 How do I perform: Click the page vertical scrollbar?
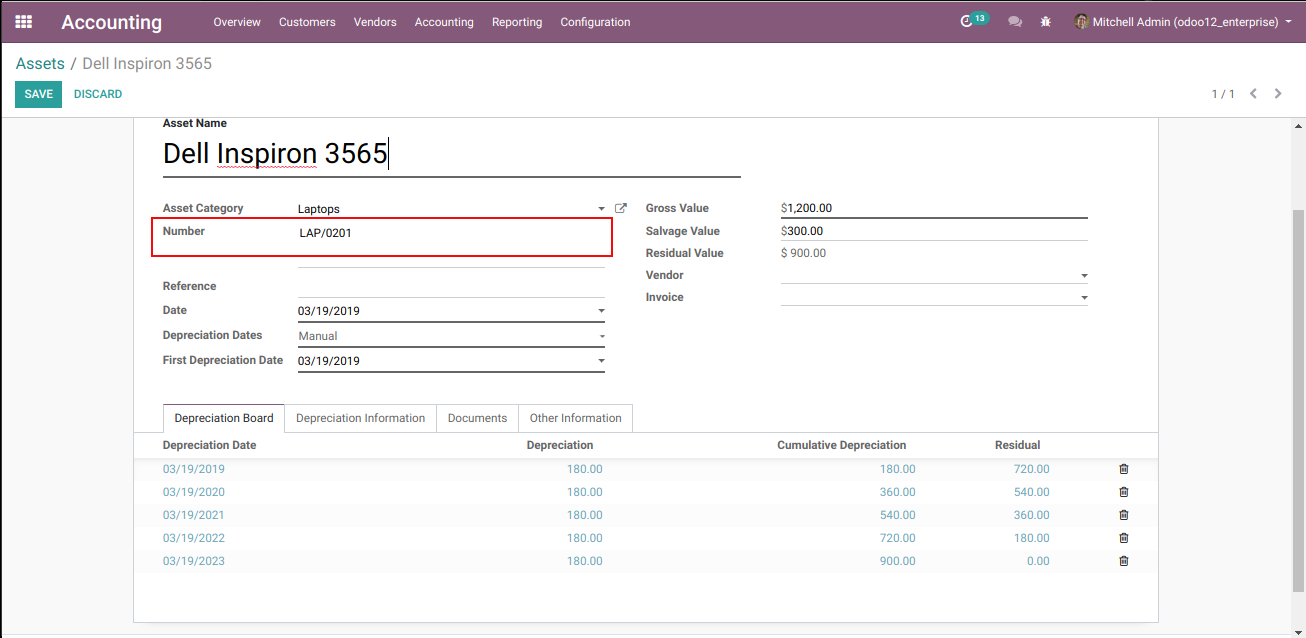[1299, 400]
